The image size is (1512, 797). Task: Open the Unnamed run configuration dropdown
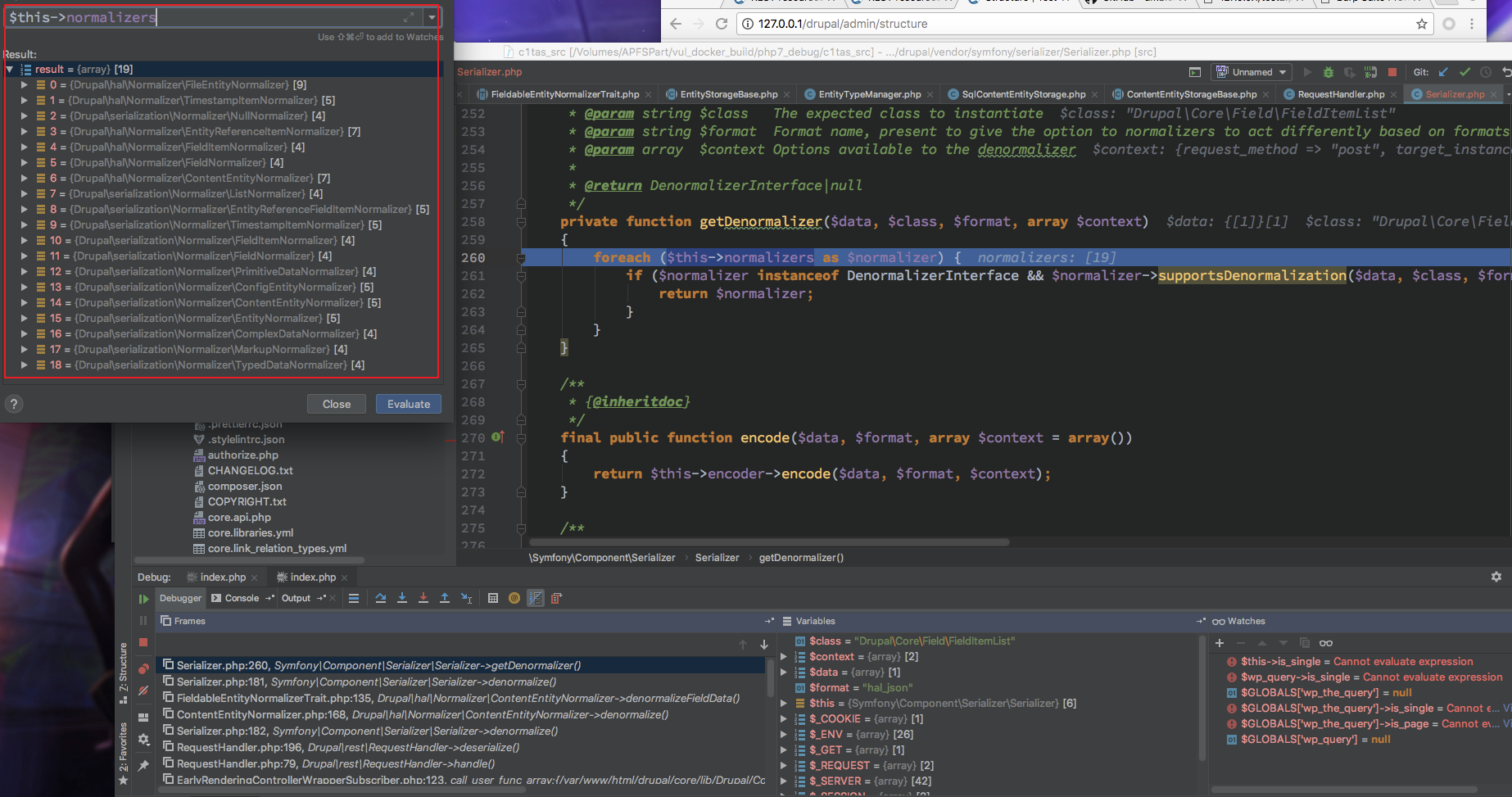tap(1252, 72)
